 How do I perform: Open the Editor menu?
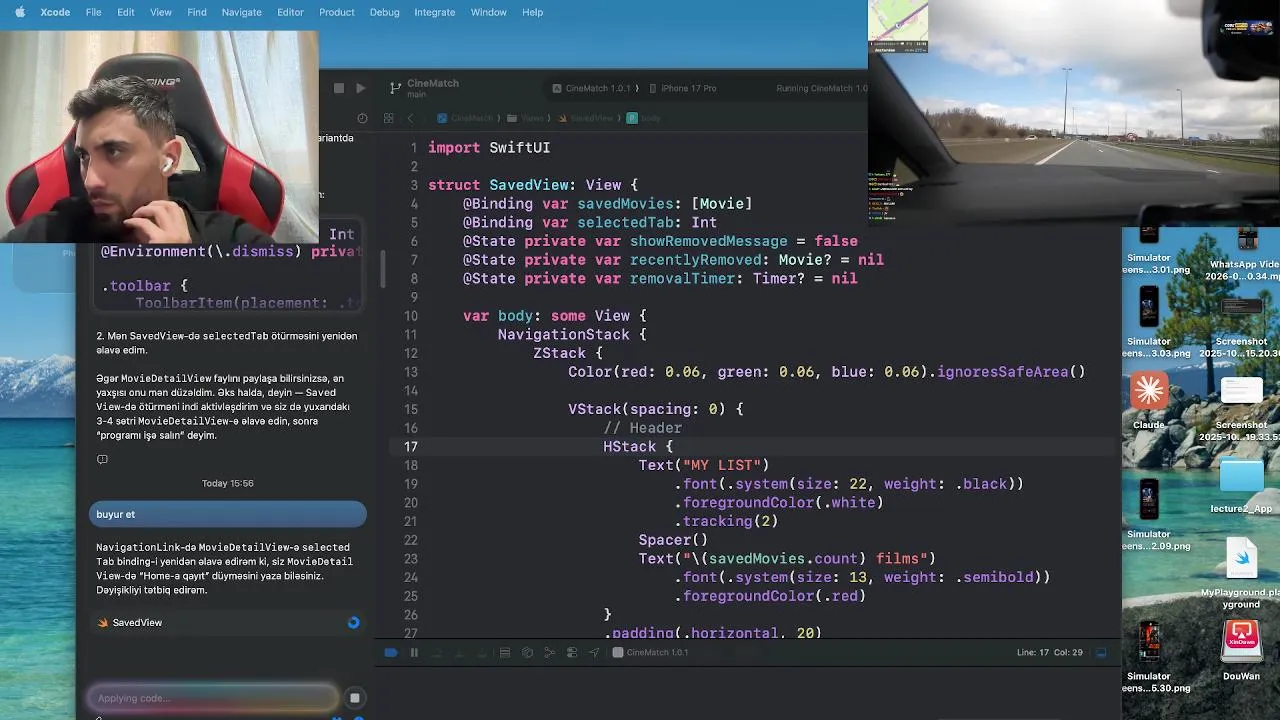290,12
